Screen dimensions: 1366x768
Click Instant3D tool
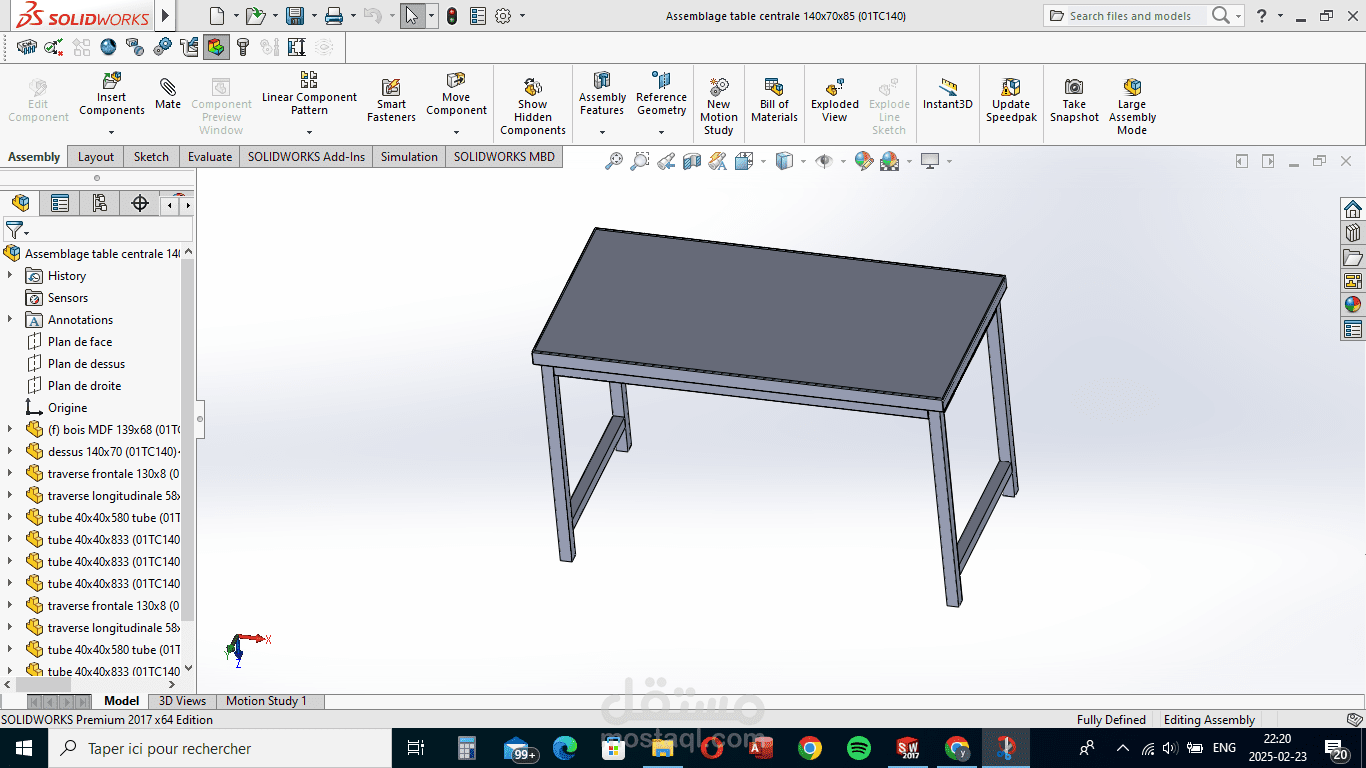pyautogui.click(x=947, y=93)
